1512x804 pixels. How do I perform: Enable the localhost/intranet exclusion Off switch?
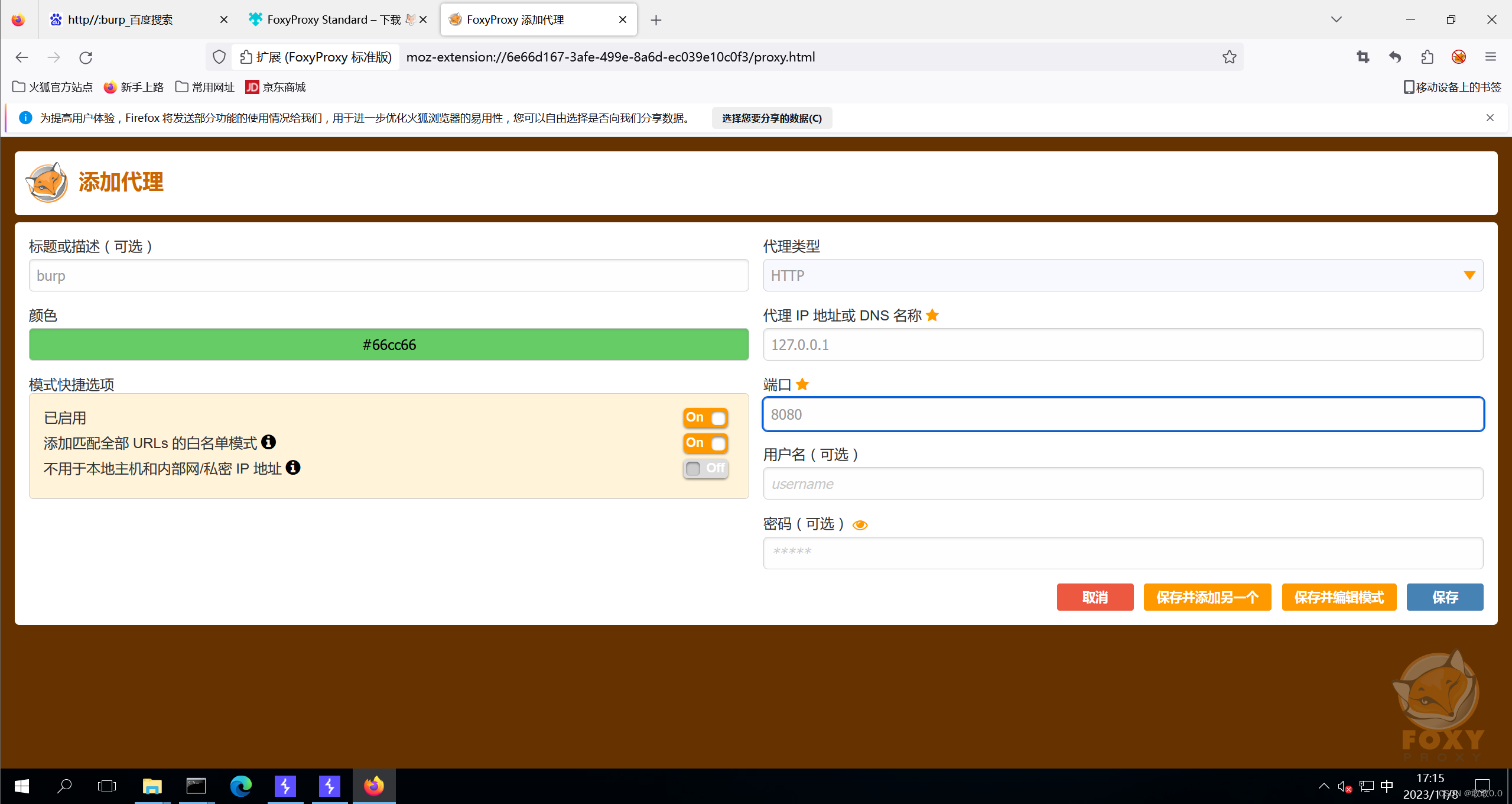click(x=705, y=468)
